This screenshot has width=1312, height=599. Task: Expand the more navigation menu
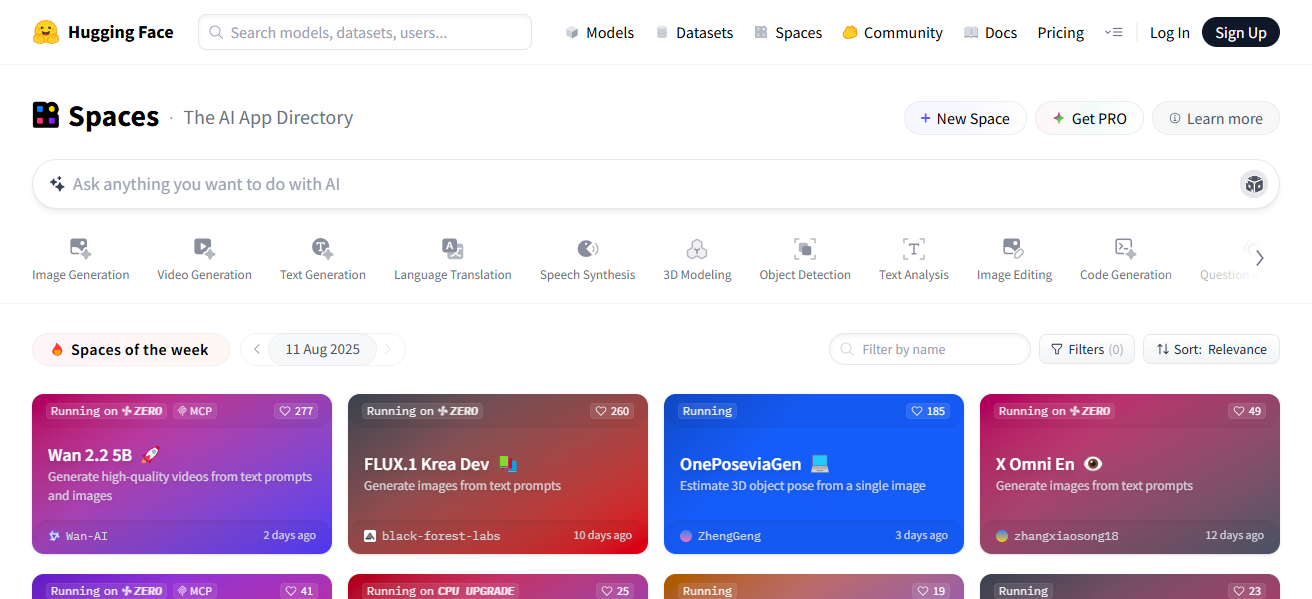(x=1113, y=33)
